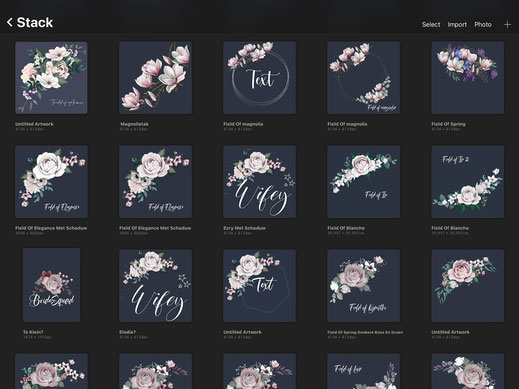Image resolution: width=519 pixels, height=389 pixels.
Task: Open Field Of Spring Donkere Roos En Groen thumbnail
Action: coord(363,286)
